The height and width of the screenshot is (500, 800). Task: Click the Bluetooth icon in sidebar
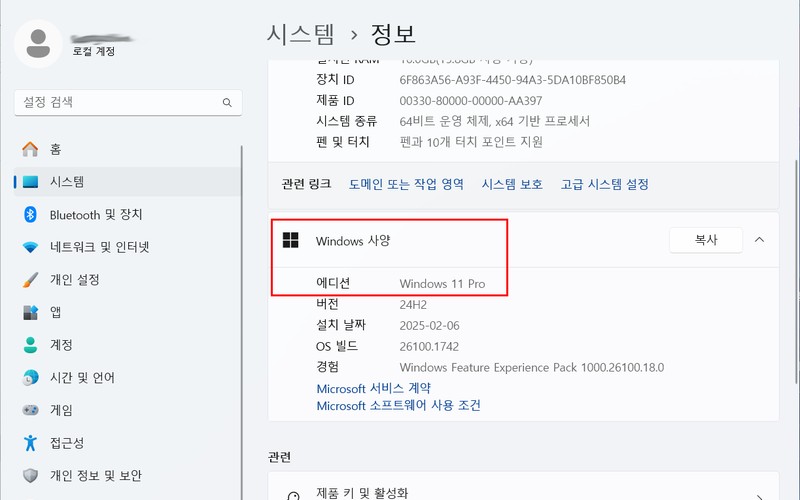[30, 214]
